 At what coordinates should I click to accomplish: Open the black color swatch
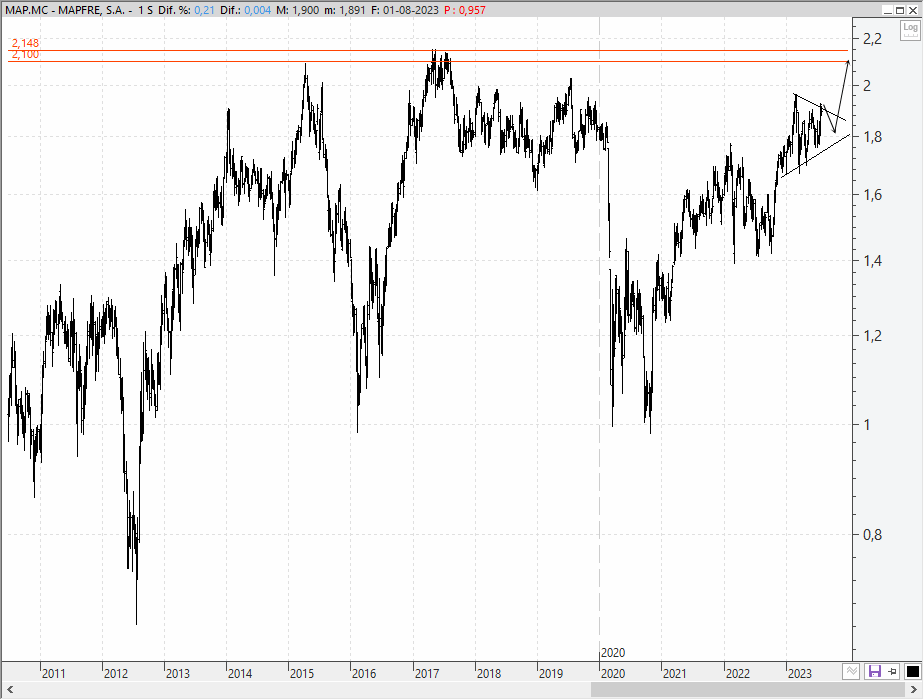click(912, 671)
